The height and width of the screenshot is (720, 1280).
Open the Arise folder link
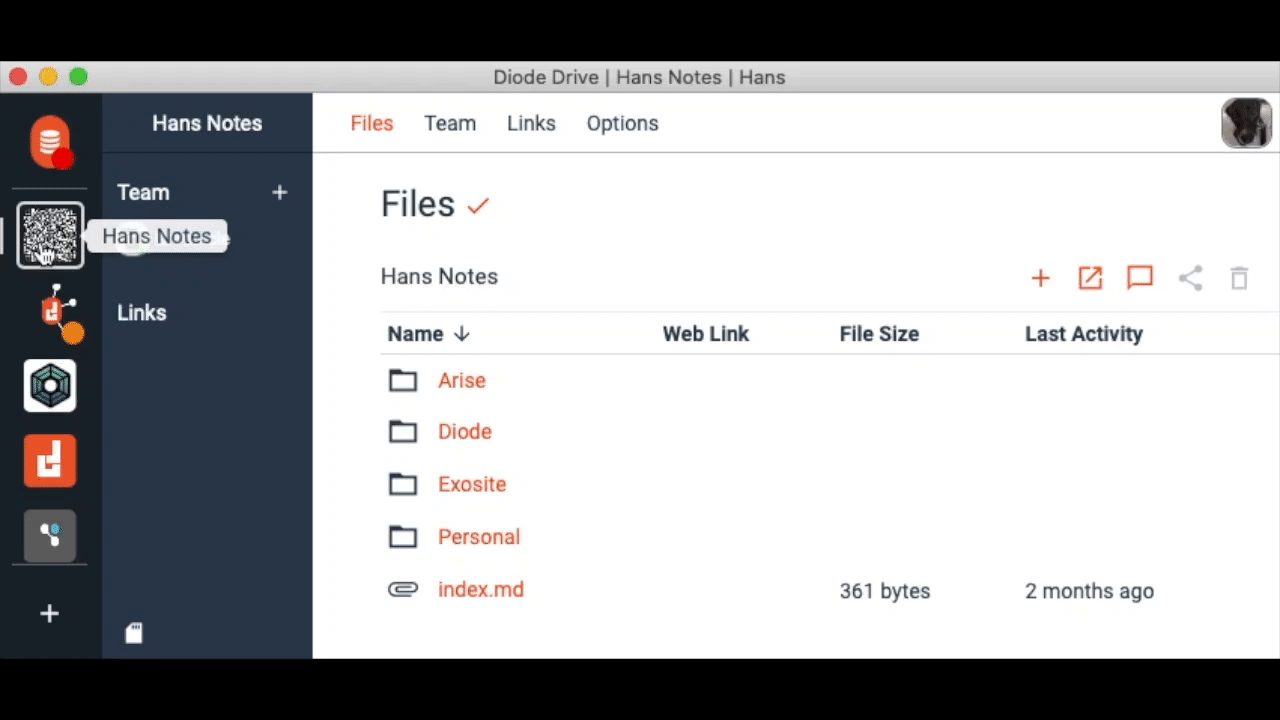tap(462, 380)
